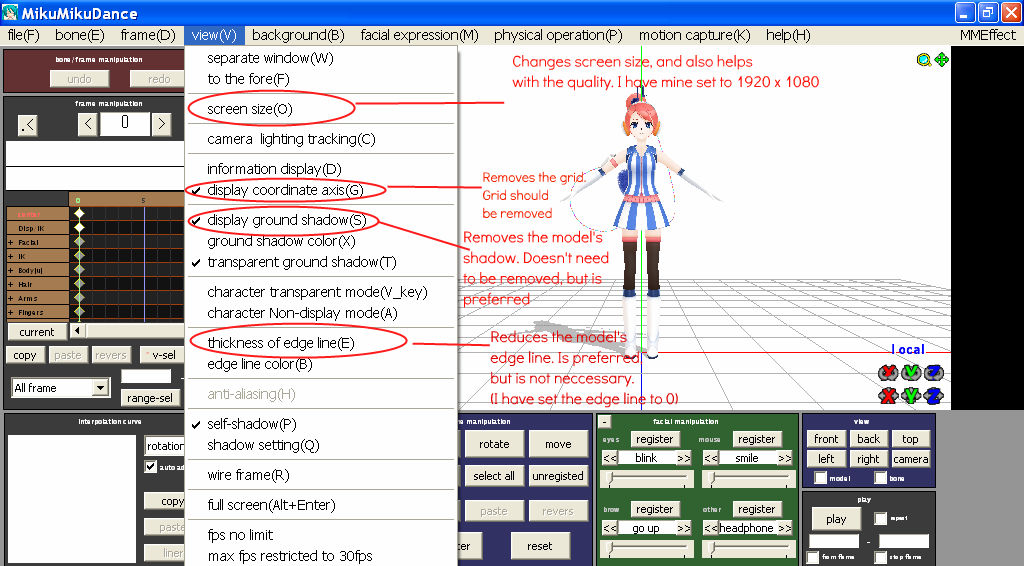Click the select all button

coord(494,476)
